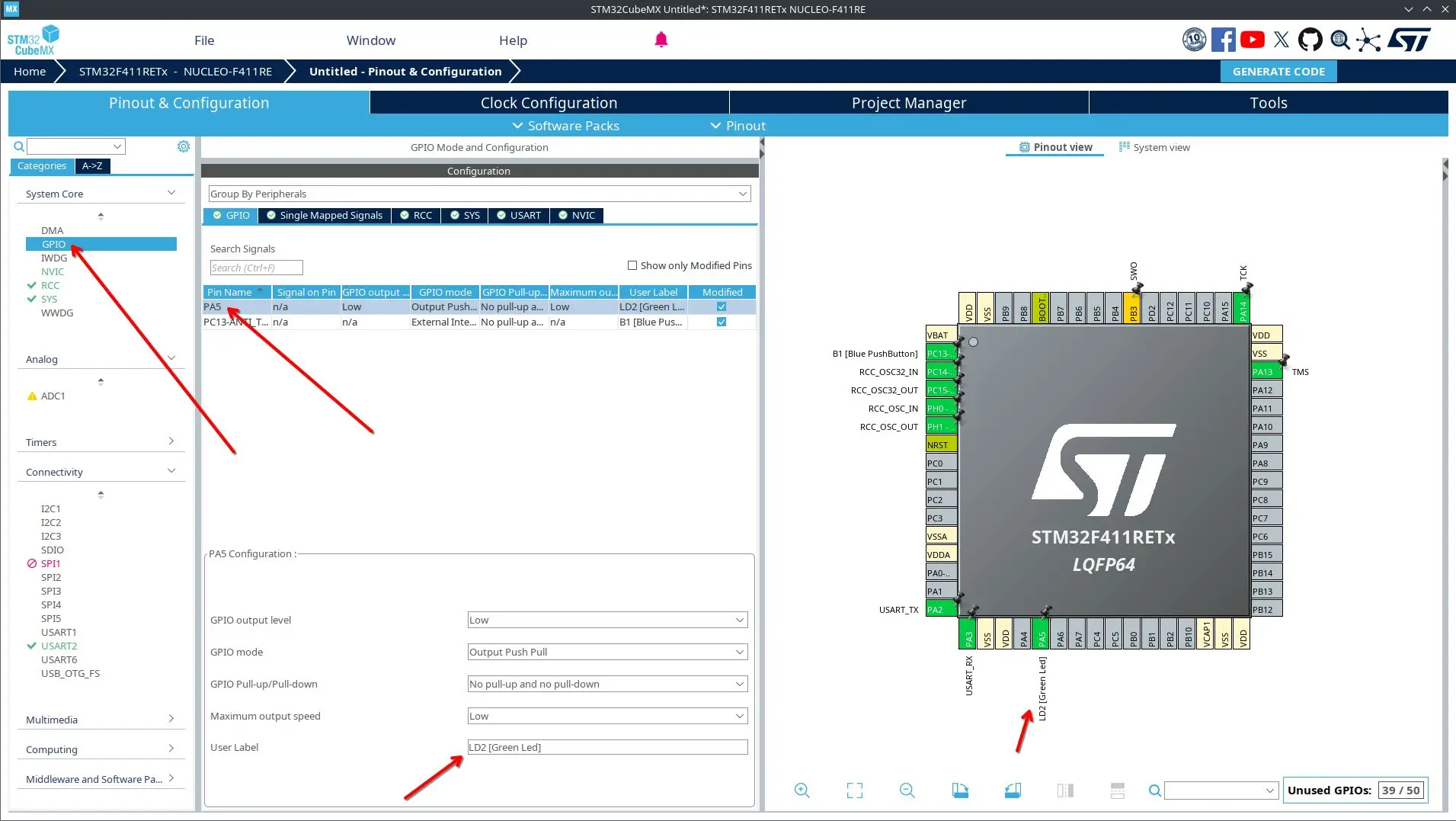1456x821 pixels.
Task: Open GPIO output level dropdown
Action: [607, 620]
